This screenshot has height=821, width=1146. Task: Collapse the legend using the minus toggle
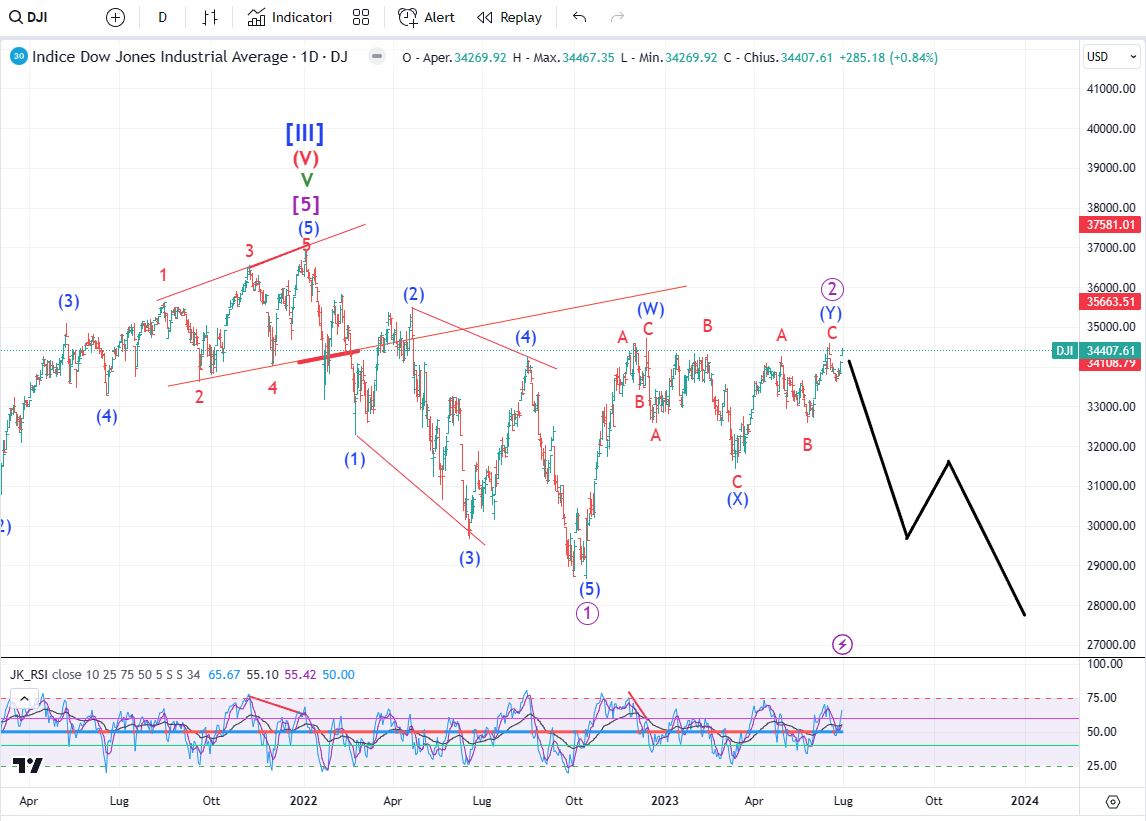point(376,56)
